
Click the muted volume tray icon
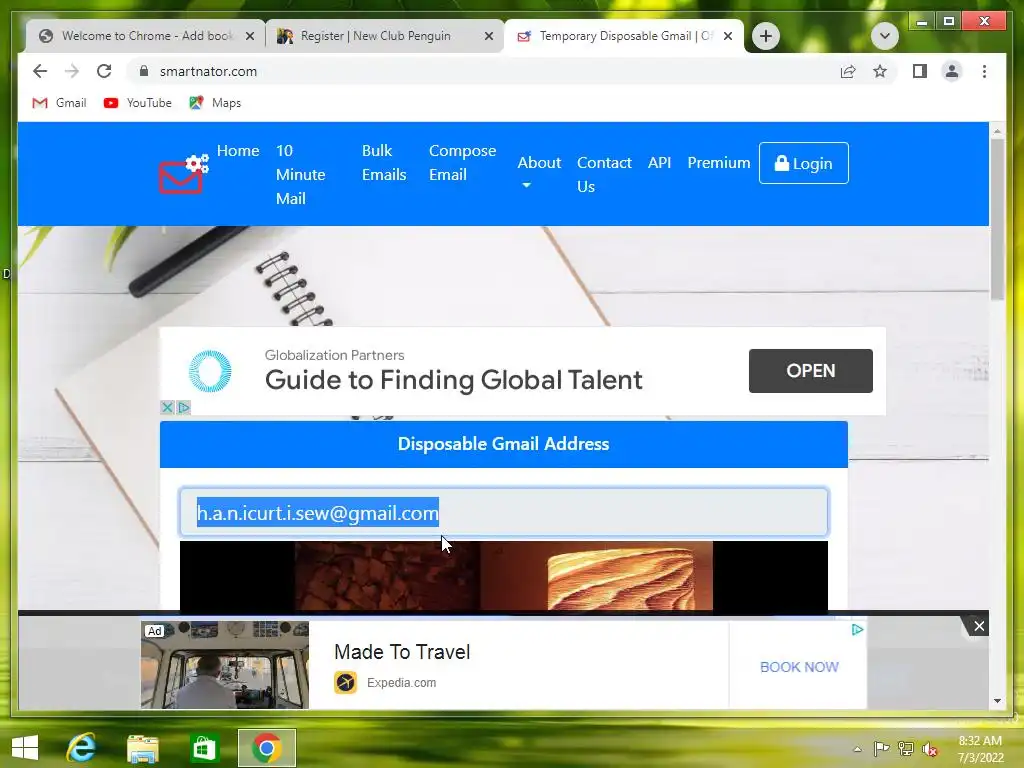point(930,749)
